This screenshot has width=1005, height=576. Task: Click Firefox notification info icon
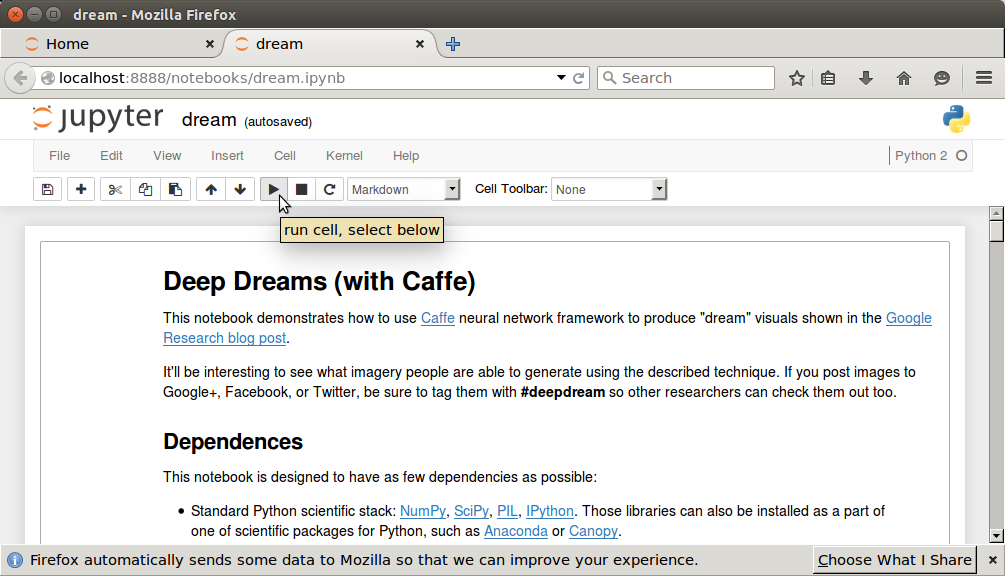14,560
